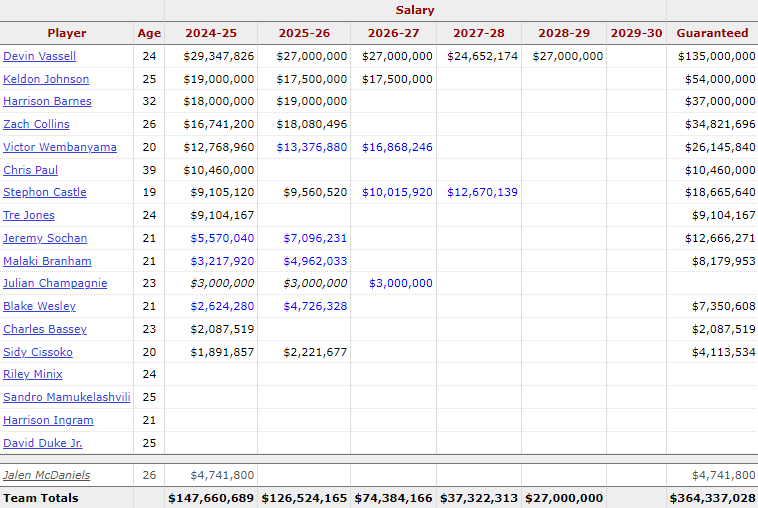Select Team Totals $74,384,166 cell
The image size is (758, 508).
(x=394, y=498)
